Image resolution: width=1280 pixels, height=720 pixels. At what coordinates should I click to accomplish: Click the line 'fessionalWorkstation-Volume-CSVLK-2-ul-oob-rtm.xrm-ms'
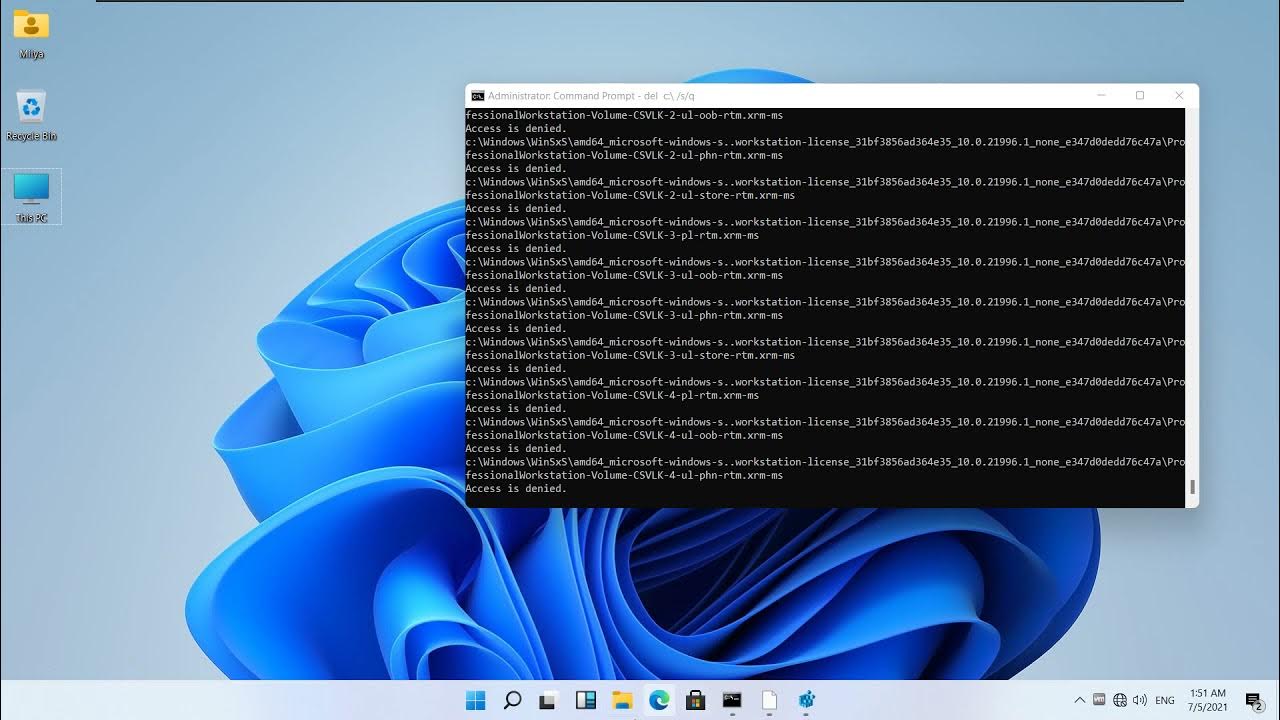tap(624, 115)
